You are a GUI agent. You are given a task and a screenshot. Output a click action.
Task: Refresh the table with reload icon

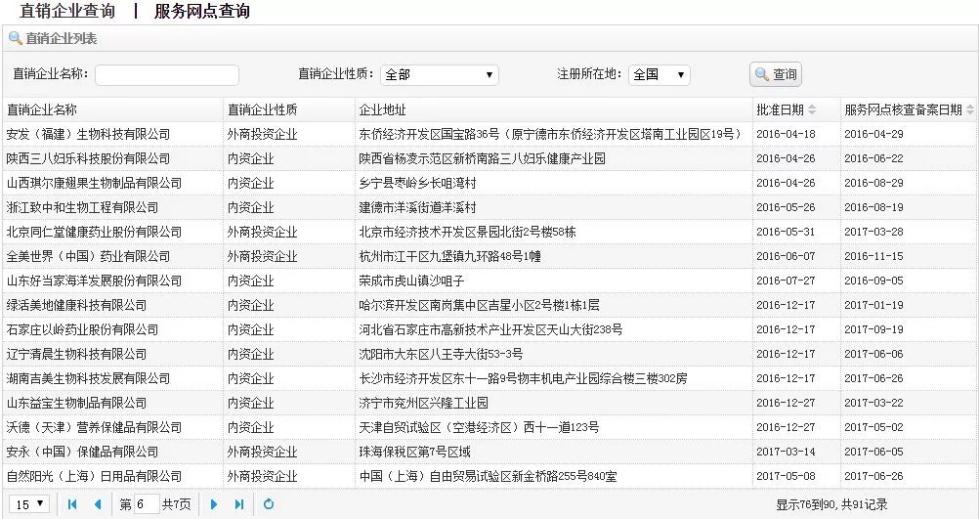[268, 503]
